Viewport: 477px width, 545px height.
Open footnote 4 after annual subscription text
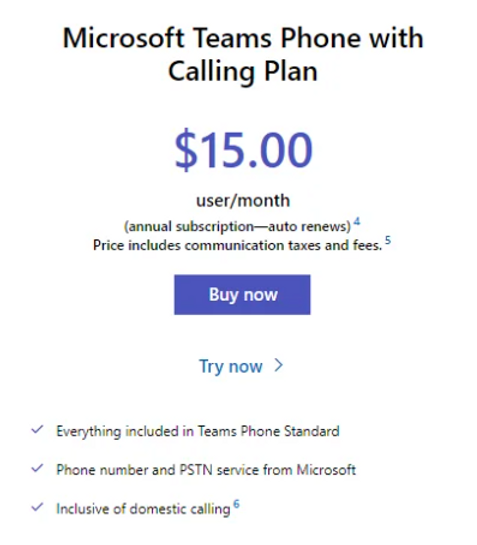357,221
